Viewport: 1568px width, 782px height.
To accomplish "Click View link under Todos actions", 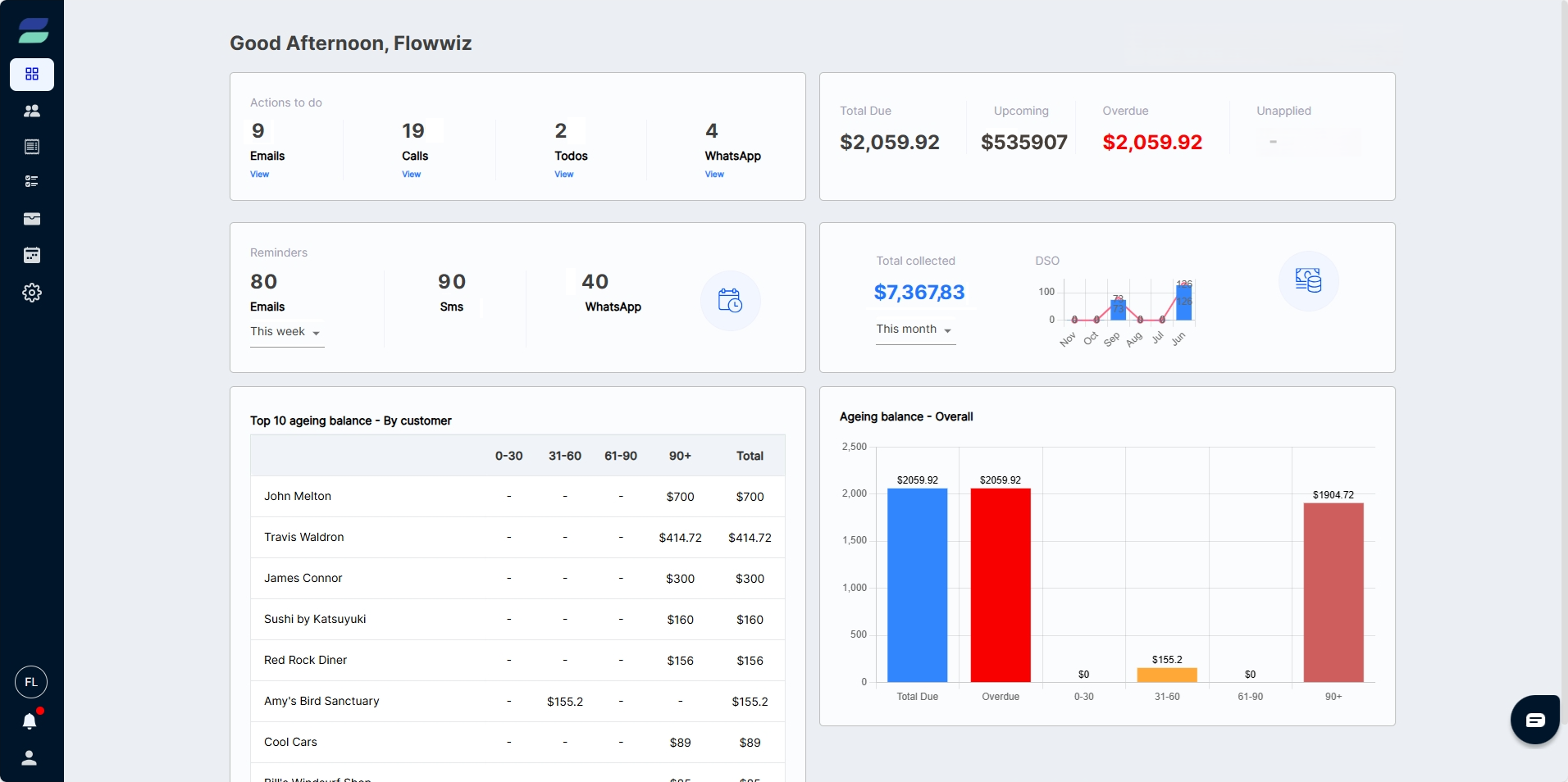I will [x=563, y=175].
